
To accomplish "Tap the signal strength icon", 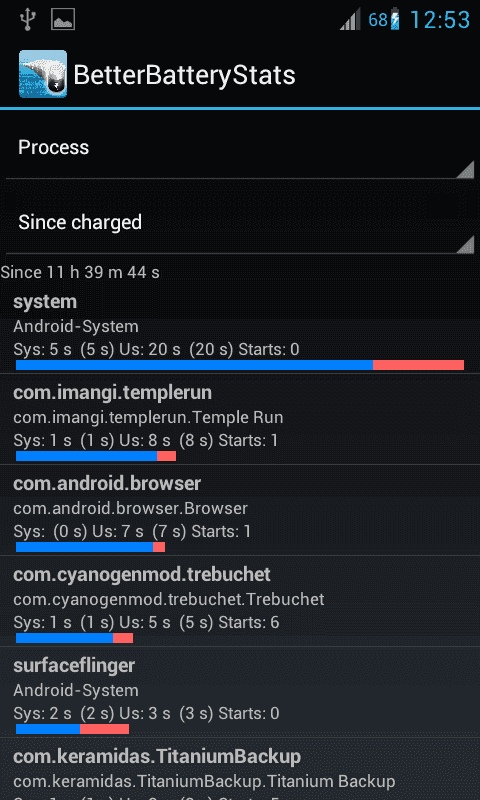I will (350, 20).
